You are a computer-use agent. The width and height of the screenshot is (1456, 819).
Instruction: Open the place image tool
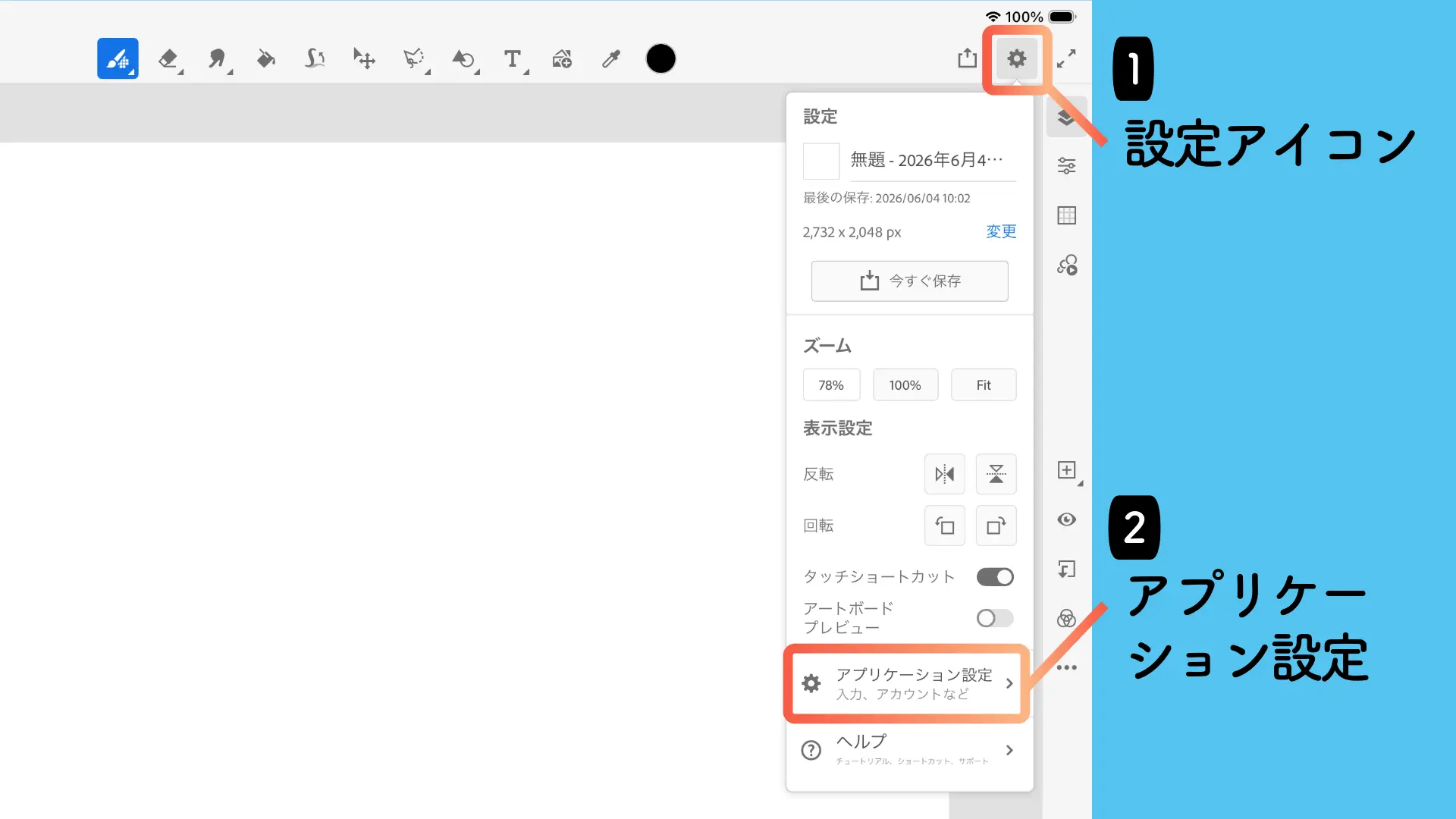[x=562, y=58]
